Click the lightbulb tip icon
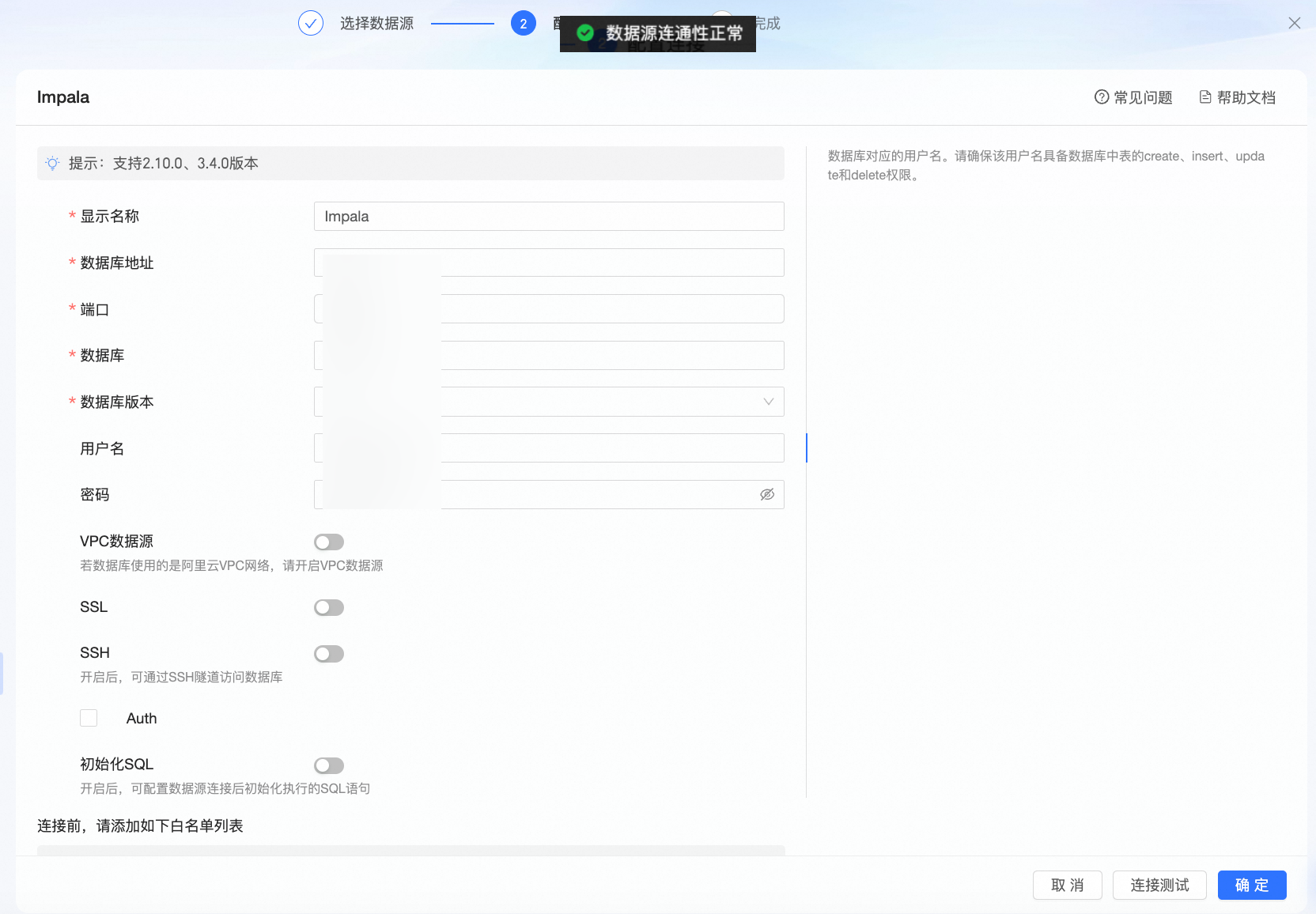 pyautogui.click(x=52, y=164)
